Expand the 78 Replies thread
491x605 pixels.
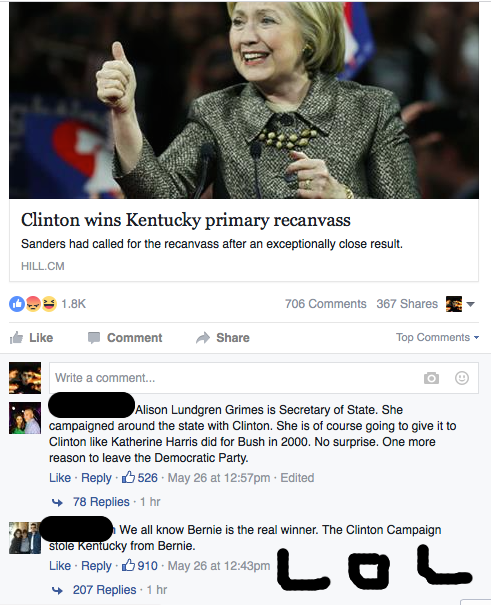[101, 502]
